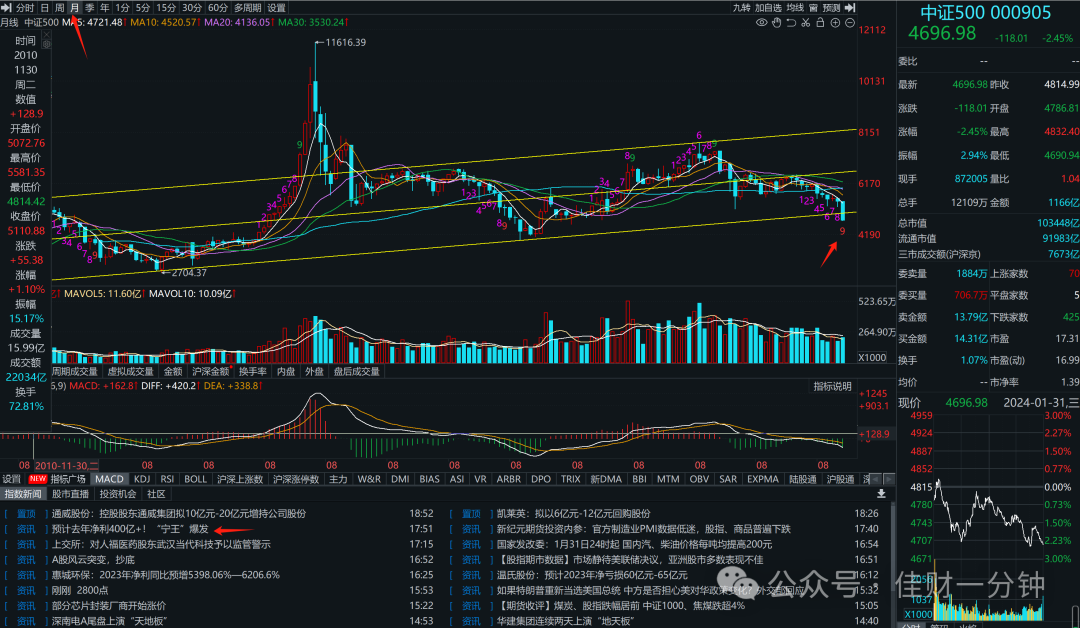Click the download icon in news panel

[881, 494]
